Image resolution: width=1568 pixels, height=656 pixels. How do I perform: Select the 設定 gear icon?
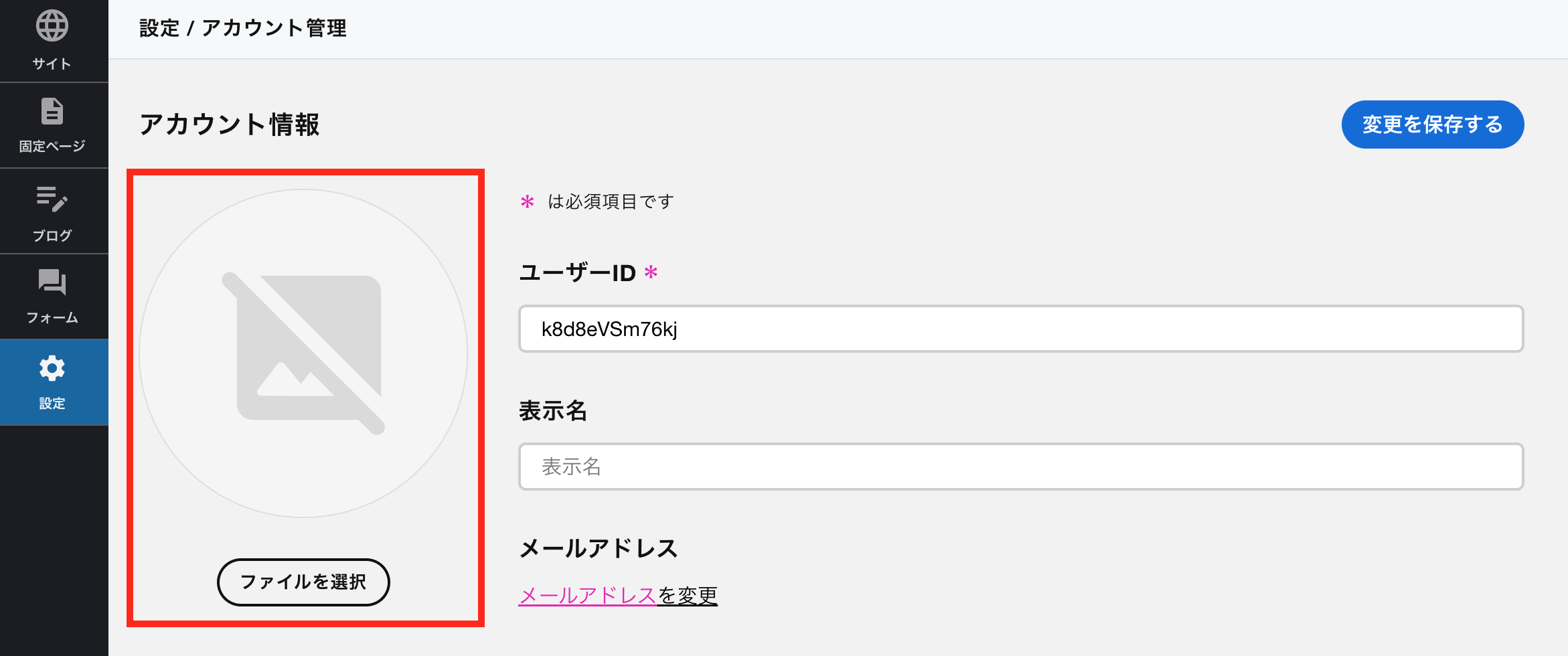(x=52, y=368)
